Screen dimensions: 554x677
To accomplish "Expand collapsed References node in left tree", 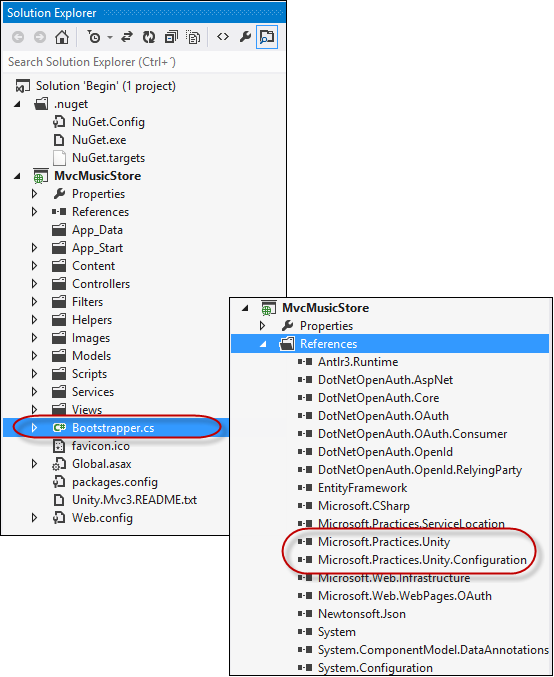I will pyautogui.click(x=35, y=212).
